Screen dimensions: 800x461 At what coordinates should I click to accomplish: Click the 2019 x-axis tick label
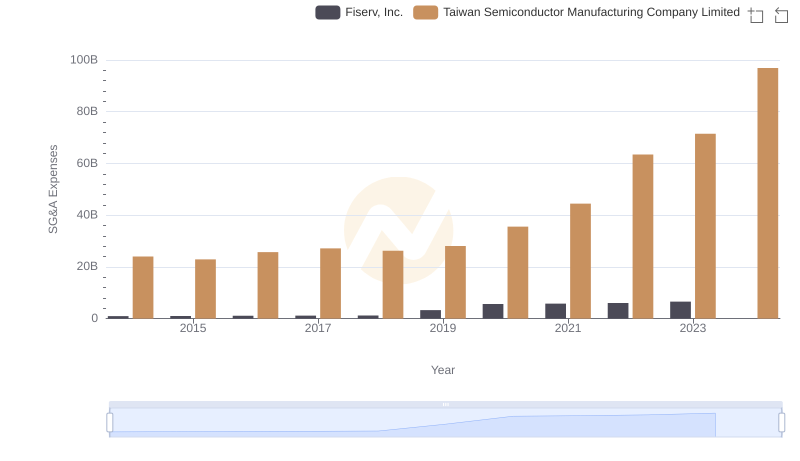coord(443,328)
